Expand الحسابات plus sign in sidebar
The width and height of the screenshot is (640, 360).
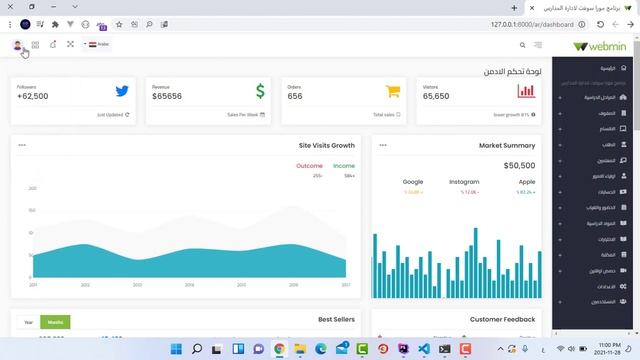point(560,192)
